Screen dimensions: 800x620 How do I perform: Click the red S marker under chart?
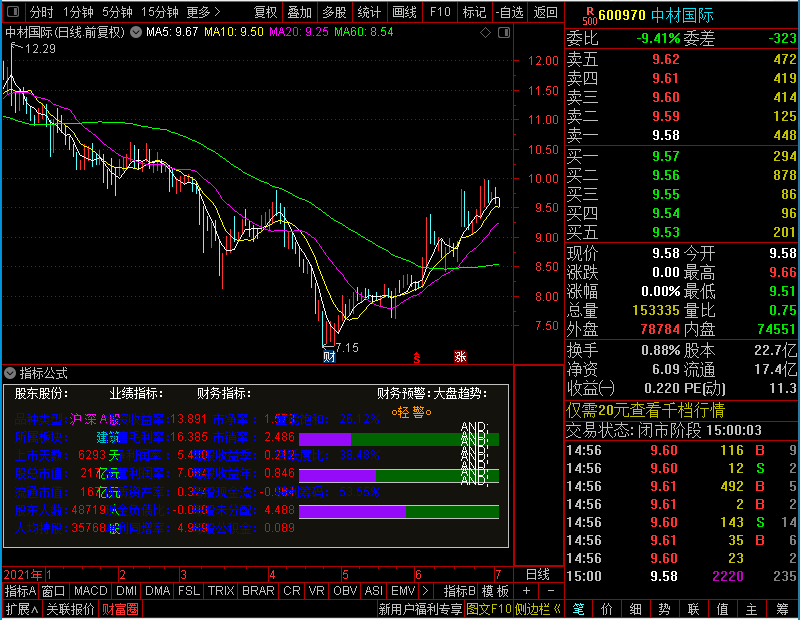(417, 358)
